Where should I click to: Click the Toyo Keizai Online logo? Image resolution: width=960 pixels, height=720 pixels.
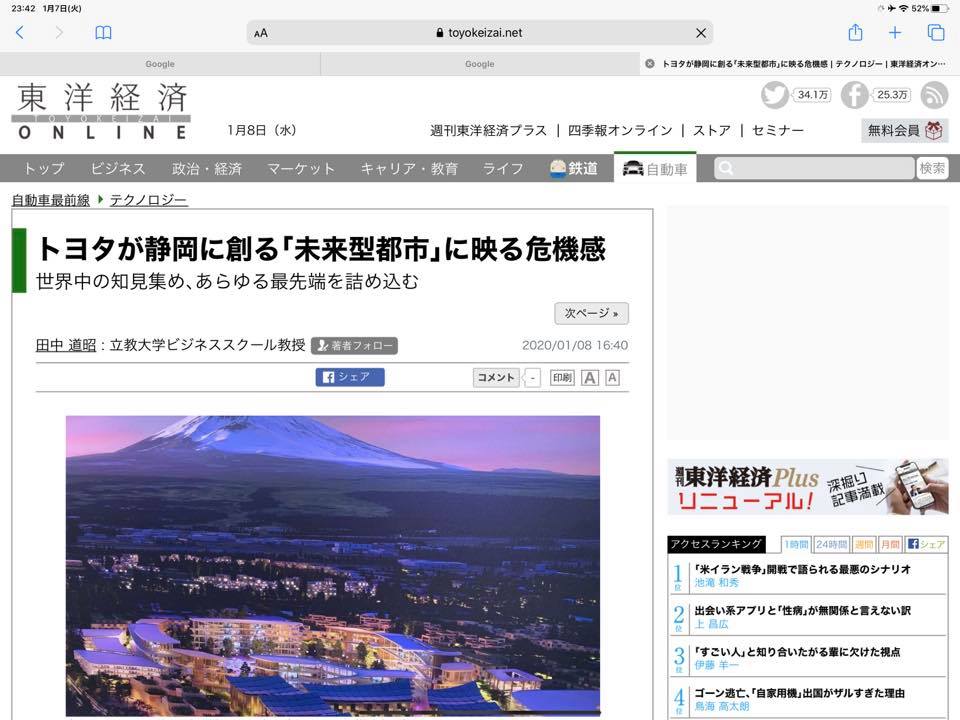(x=102, y=111)
